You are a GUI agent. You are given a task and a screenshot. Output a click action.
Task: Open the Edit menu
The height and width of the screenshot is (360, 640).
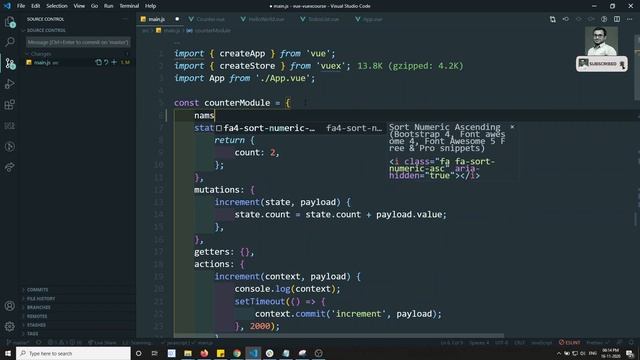(x=36, y=6)
